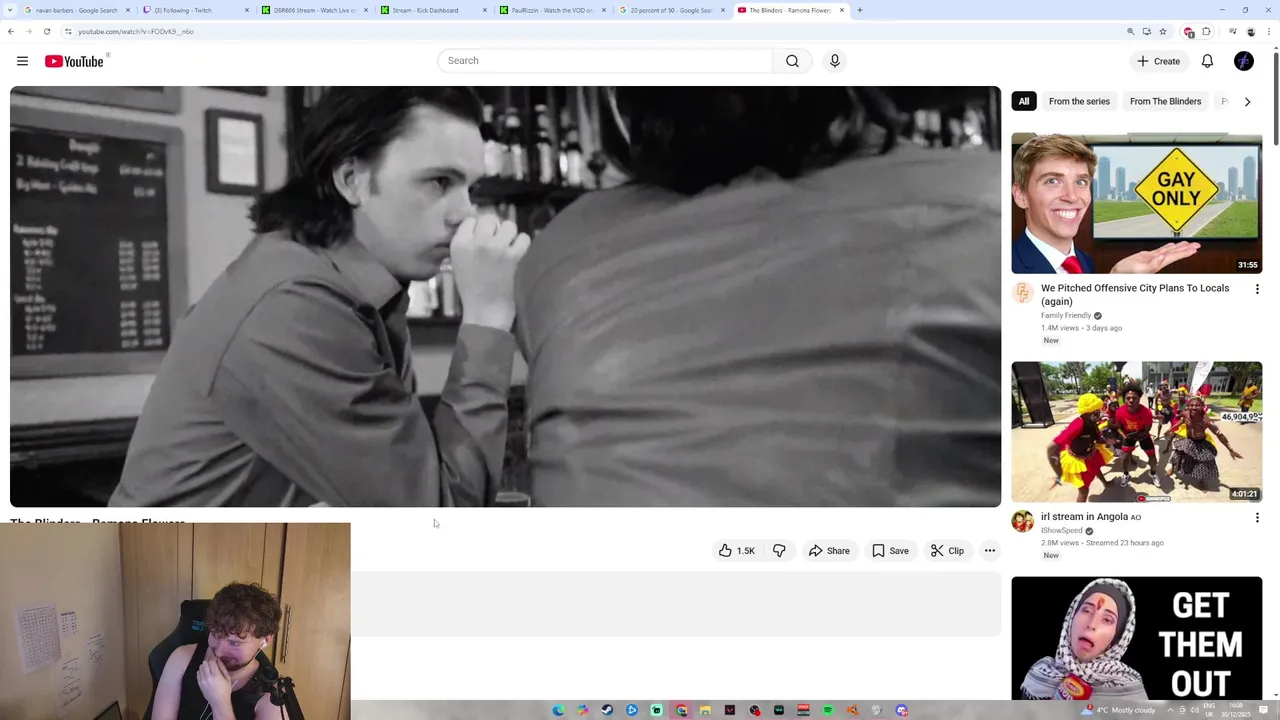The width and height of the screenshot is (1280, 720).
Task: Bookmark this page with star icon
Action: coord(1162,31)
